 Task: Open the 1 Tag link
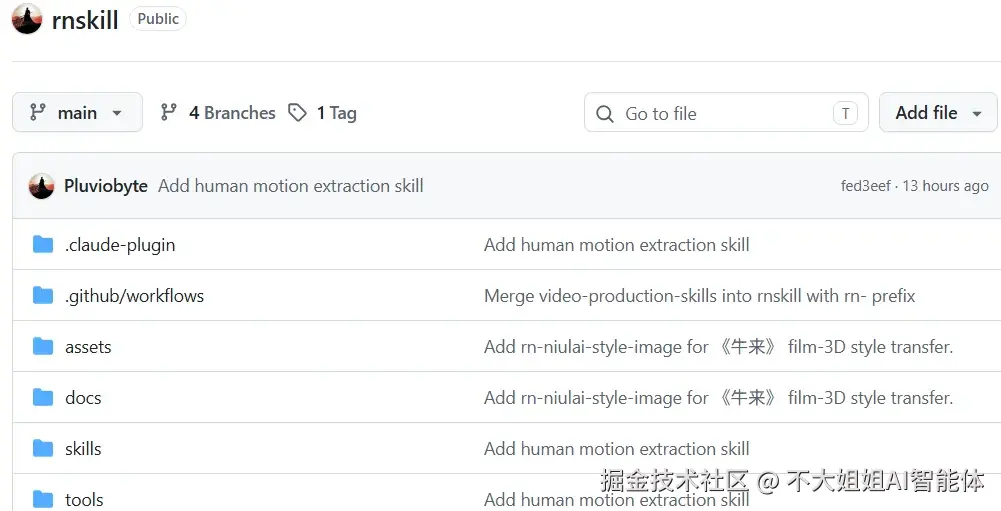pyautogui.click(x=336, y=113)
